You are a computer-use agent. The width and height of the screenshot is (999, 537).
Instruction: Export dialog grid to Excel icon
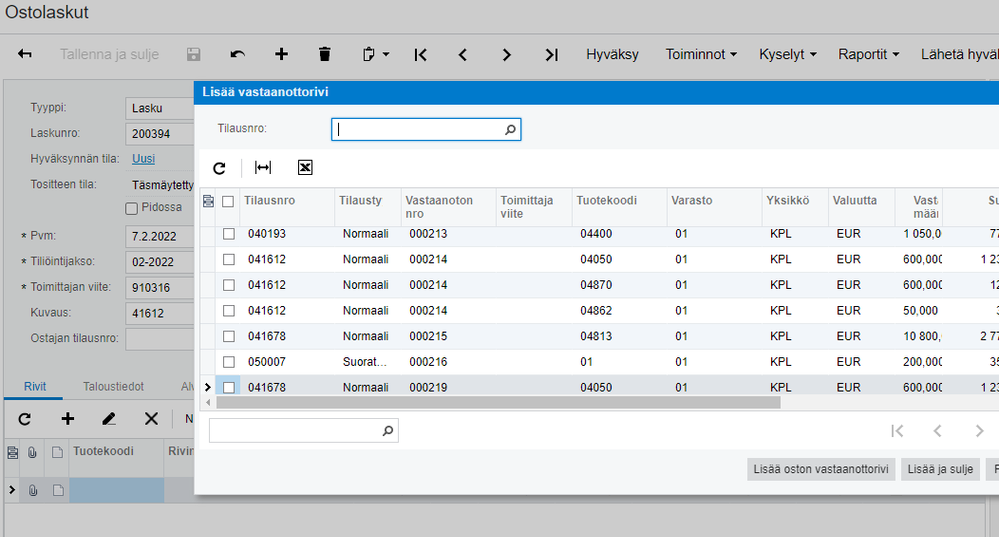[x=305, y=168]
